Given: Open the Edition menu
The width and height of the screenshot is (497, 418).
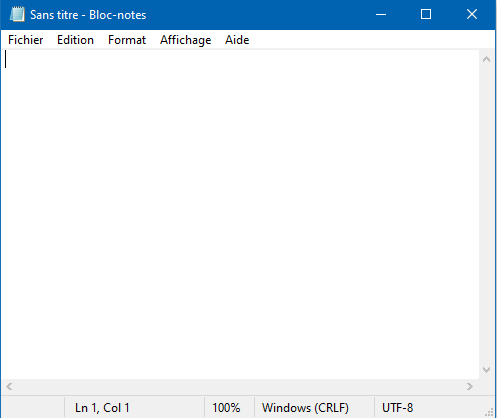Looking at the screenshot, I should pos(75,40).
